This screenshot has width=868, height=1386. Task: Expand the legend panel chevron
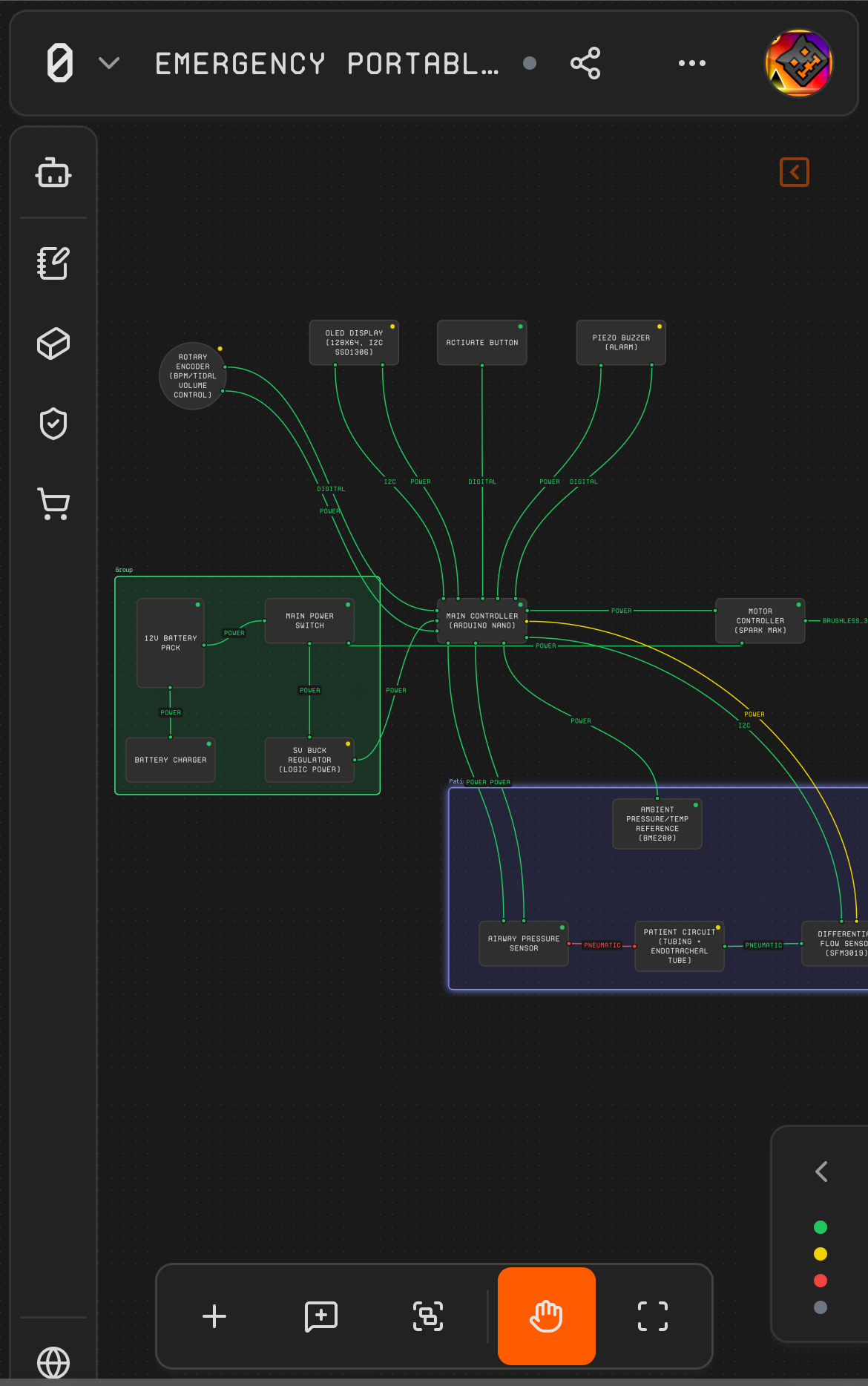pyautogui.click(x=821, y=1172)
